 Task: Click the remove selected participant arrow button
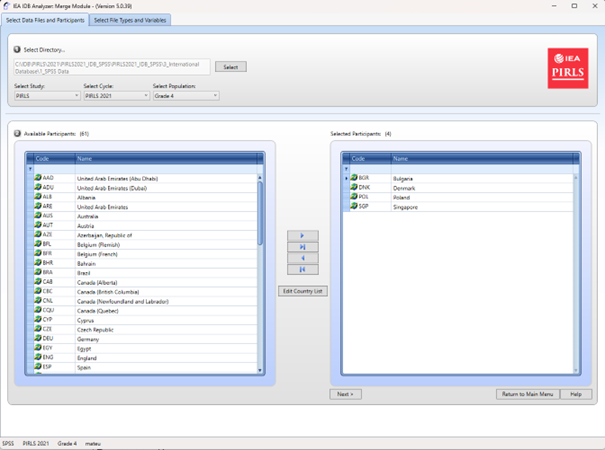click(x=302, y=258)
